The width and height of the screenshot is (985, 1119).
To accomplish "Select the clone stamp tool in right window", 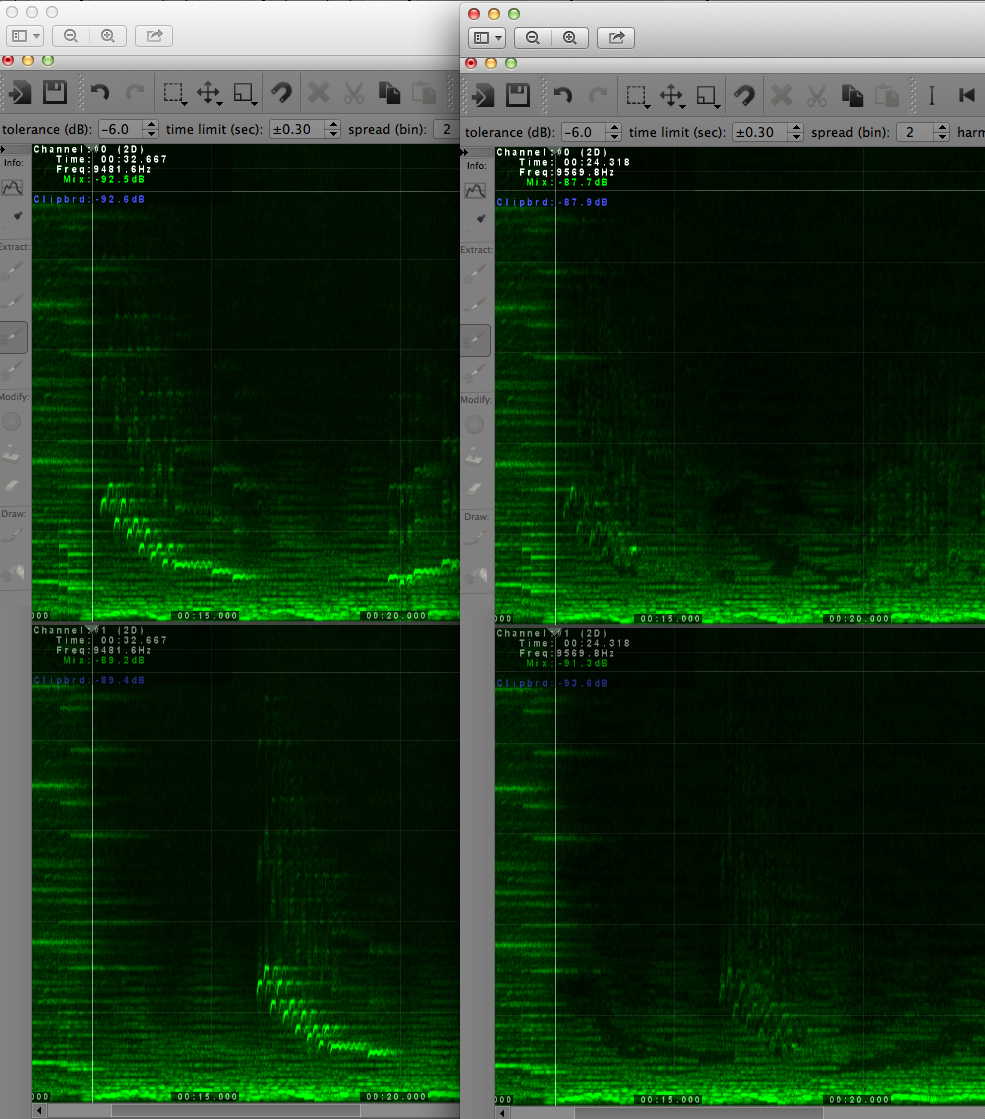I will (475, 457).
